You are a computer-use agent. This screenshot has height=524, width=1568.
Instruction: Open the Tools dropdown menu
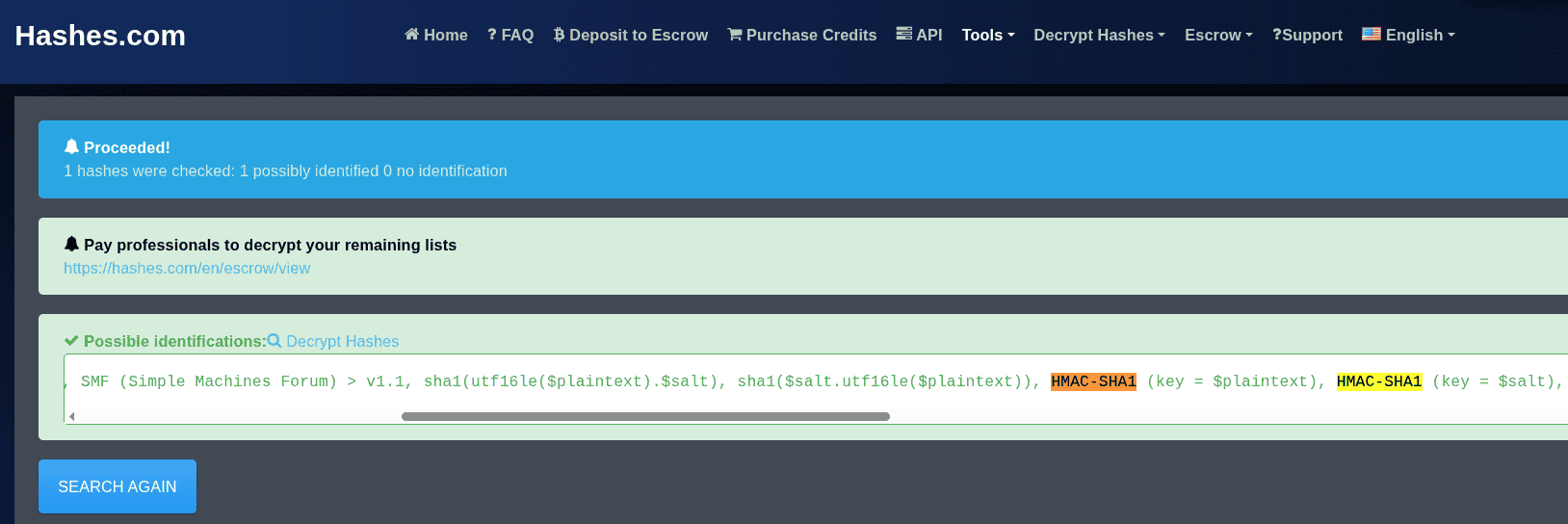click(x=987, y=35)
